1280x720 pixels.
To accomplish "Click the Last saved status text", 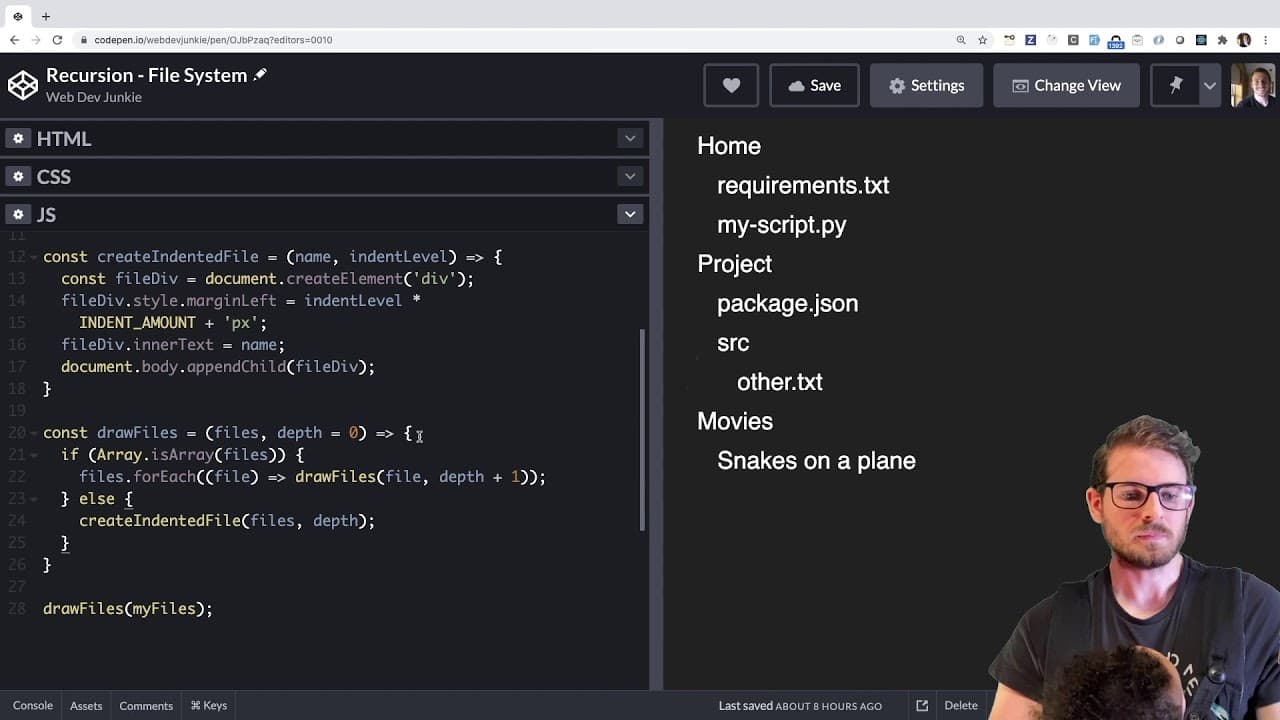I will point(800,705).
